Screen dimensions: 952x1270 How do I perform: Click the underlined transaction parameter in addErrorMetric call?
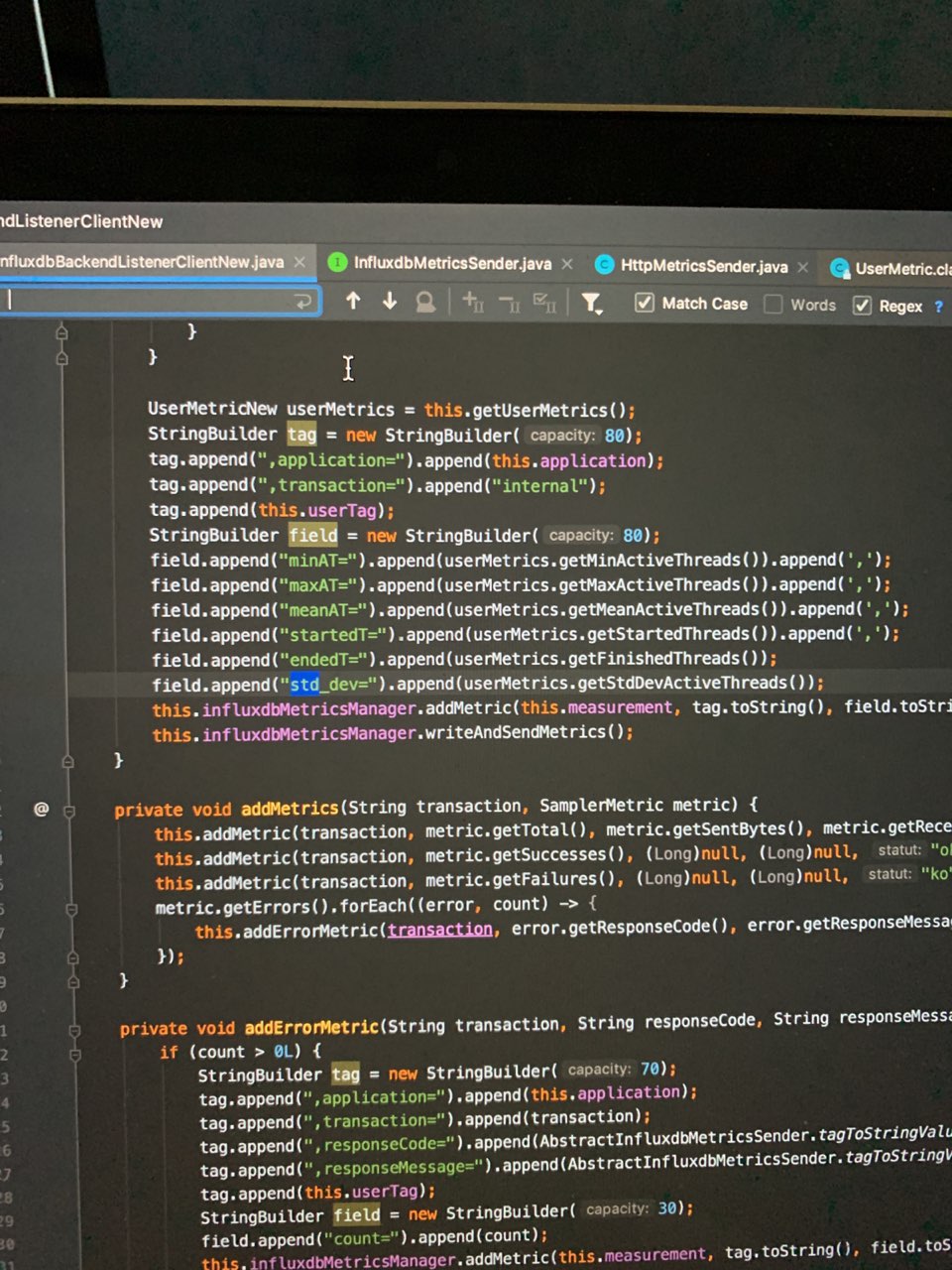click(x=439, y=930)
